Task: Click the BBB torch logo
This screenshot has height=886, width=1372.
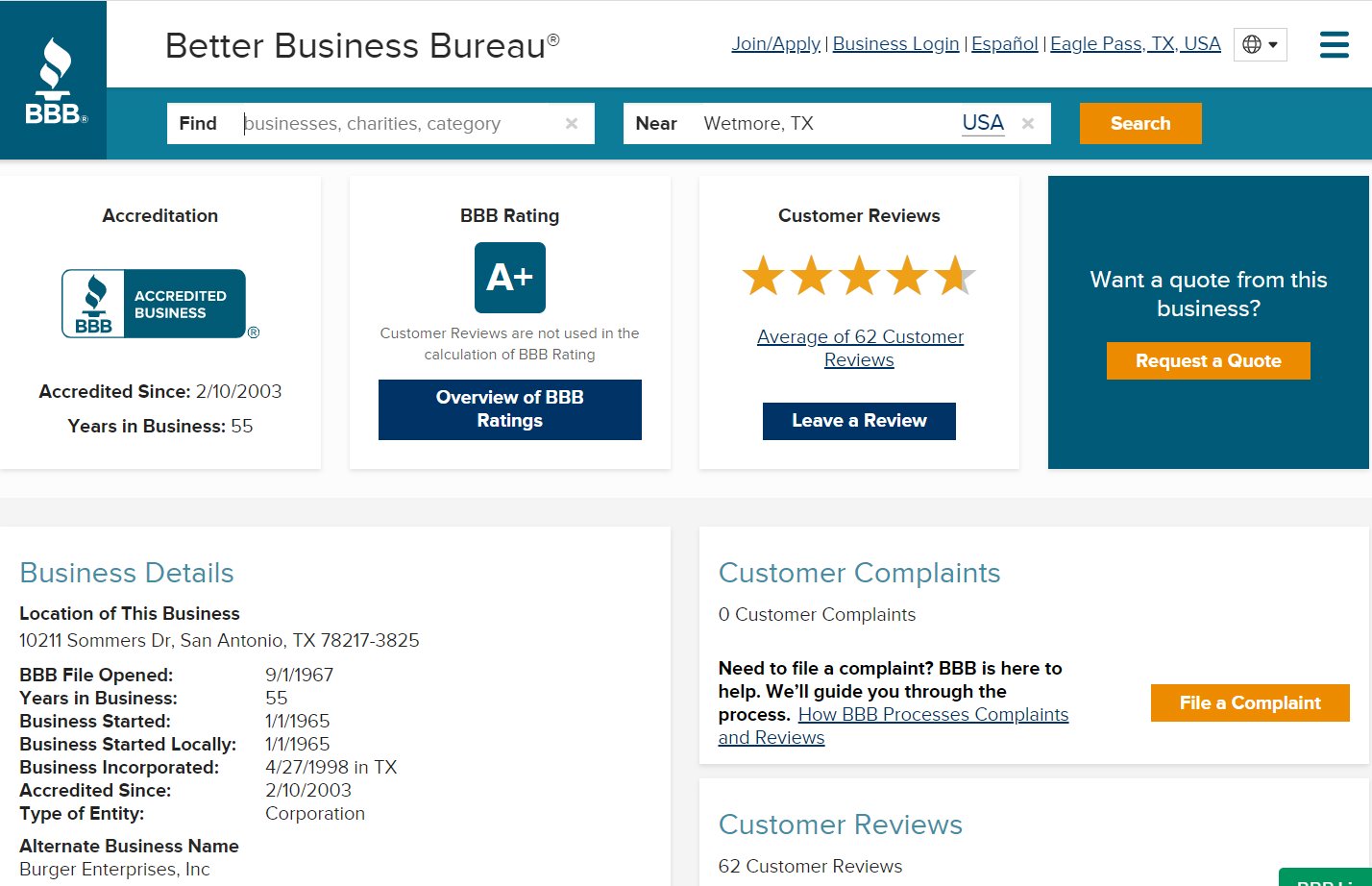Action: [x=55, y=81]
